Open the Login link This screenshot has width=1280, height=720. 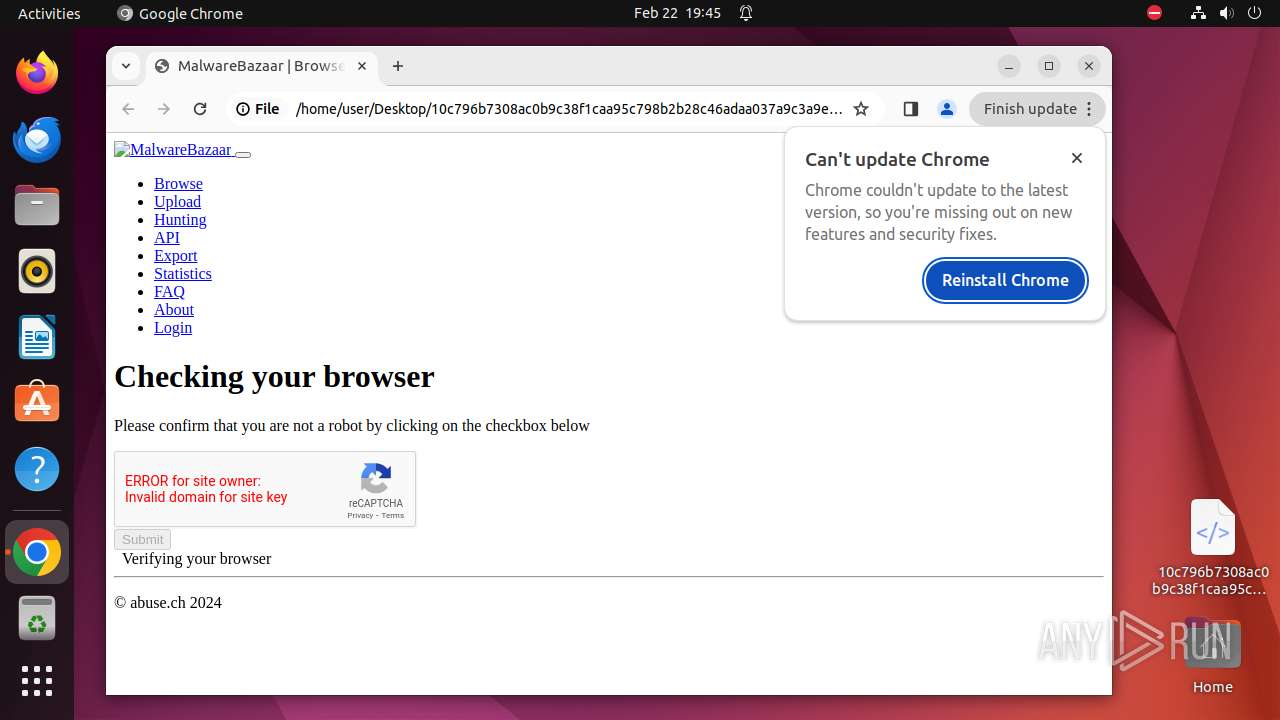tap(173, 328)
